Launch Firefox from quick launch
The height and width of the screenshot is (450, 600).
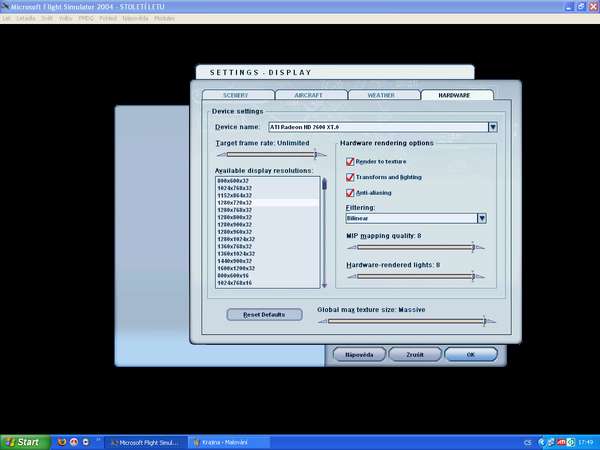click(62, 442)
